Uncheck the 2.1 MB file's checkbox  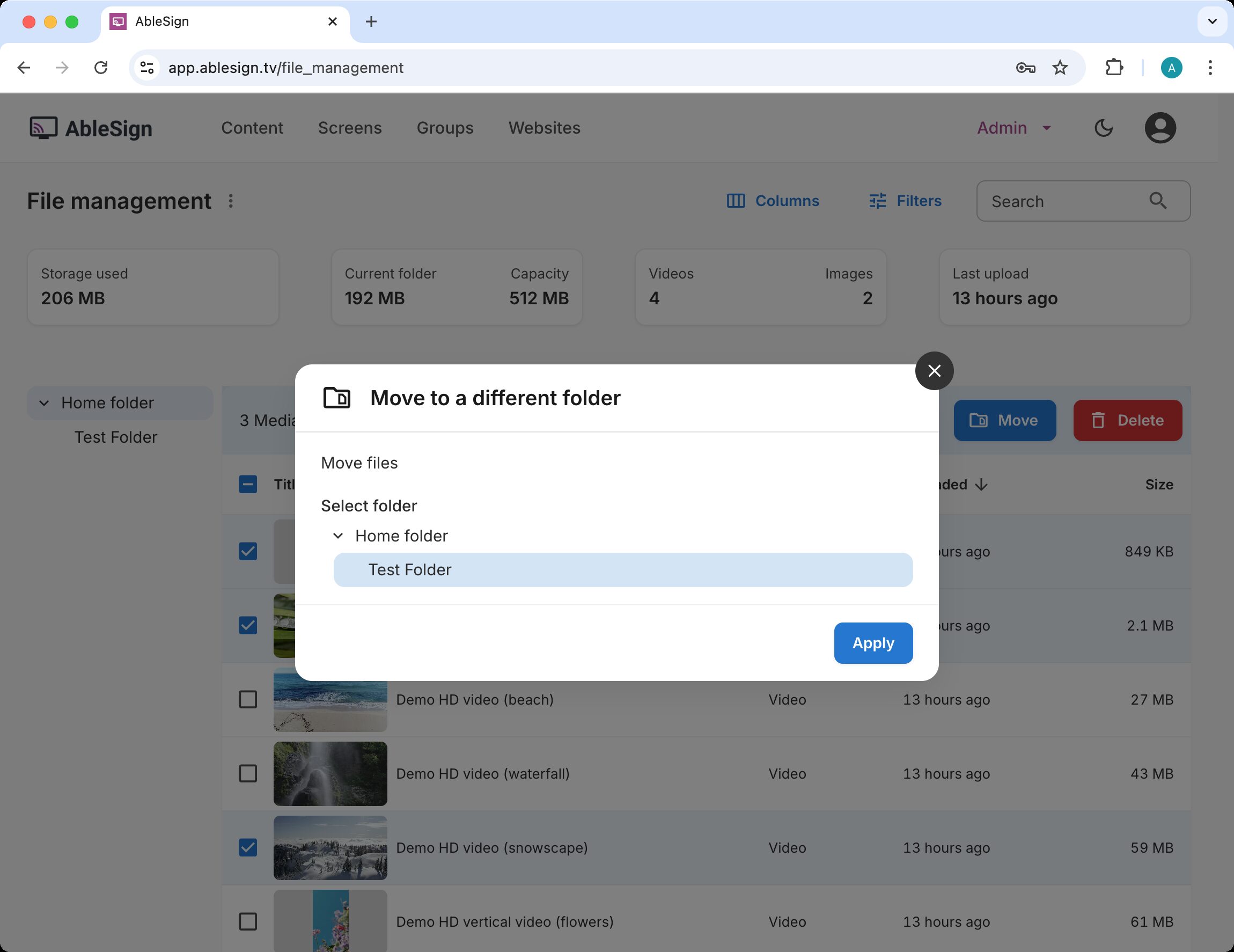(x=248, y=625)
